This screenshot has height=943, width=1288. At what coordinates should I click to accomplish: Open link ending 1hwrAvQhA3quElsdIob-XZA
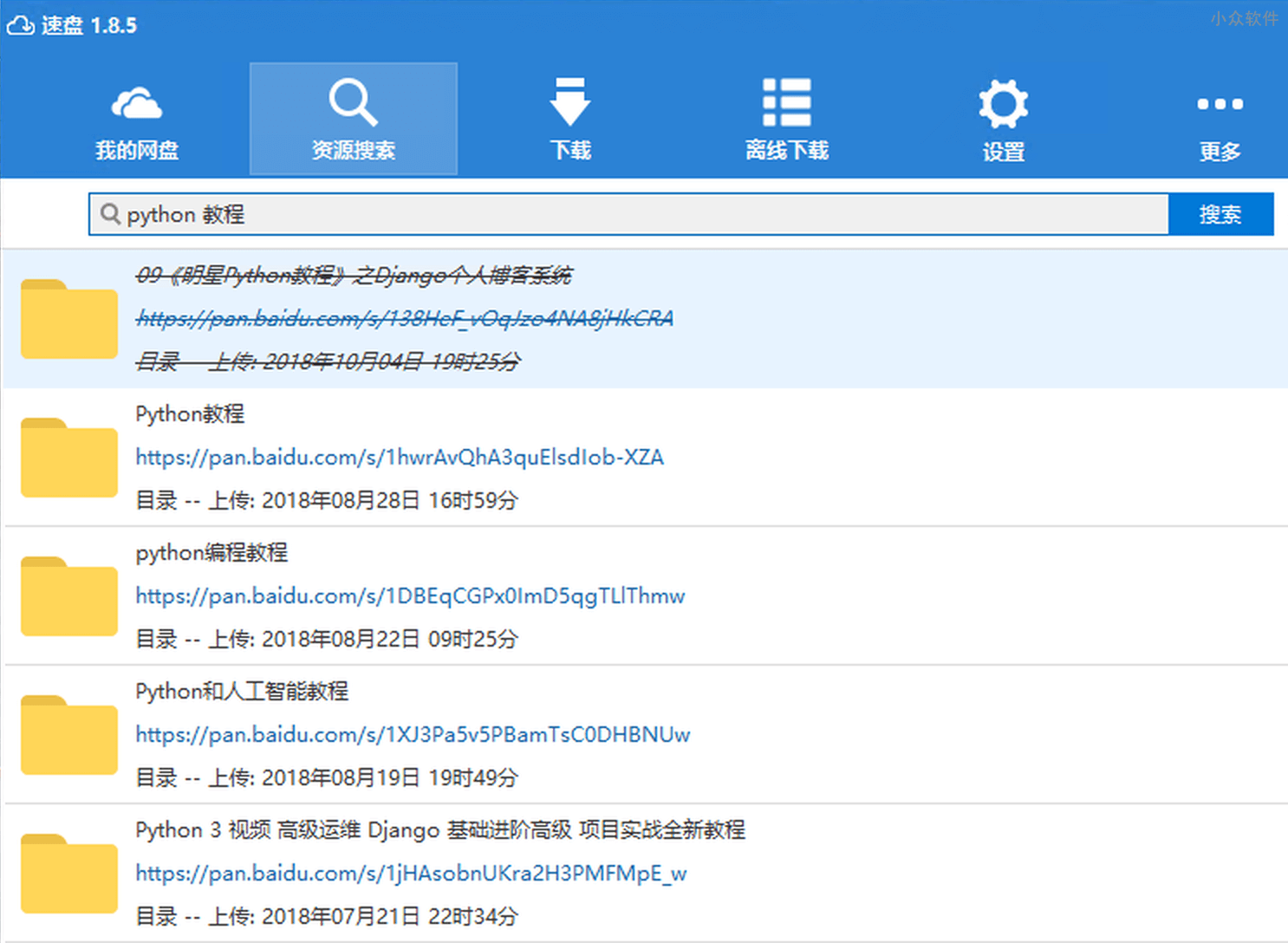(400, 458)
